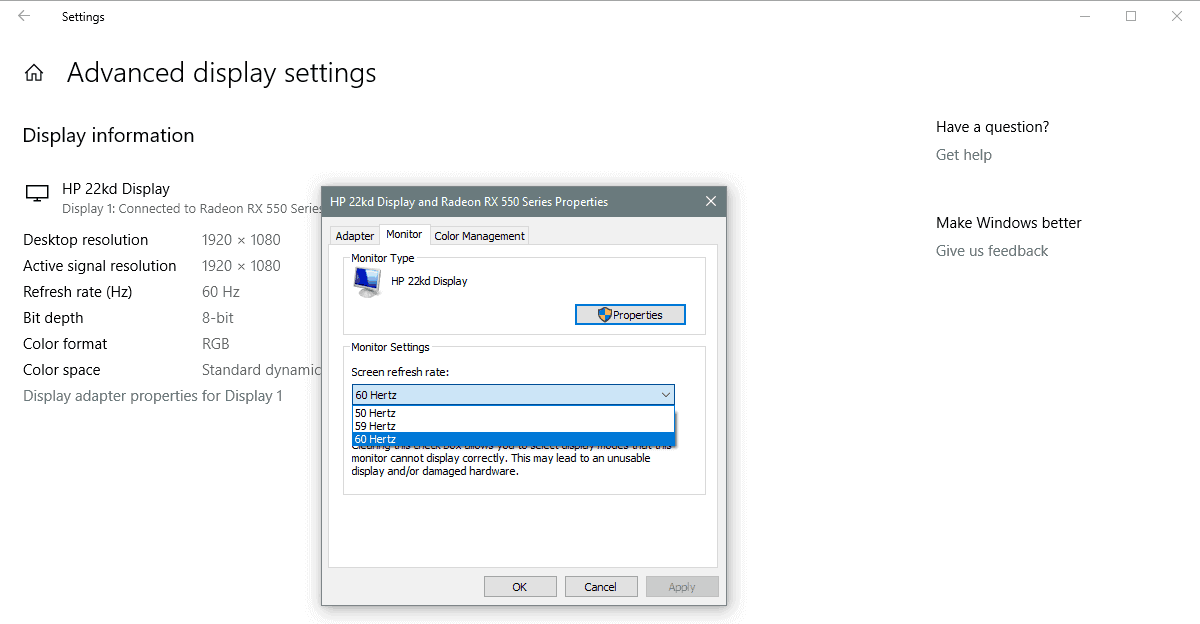Maximize the Settings window
Screen dimensions: 1200x624
[1131, 16]
